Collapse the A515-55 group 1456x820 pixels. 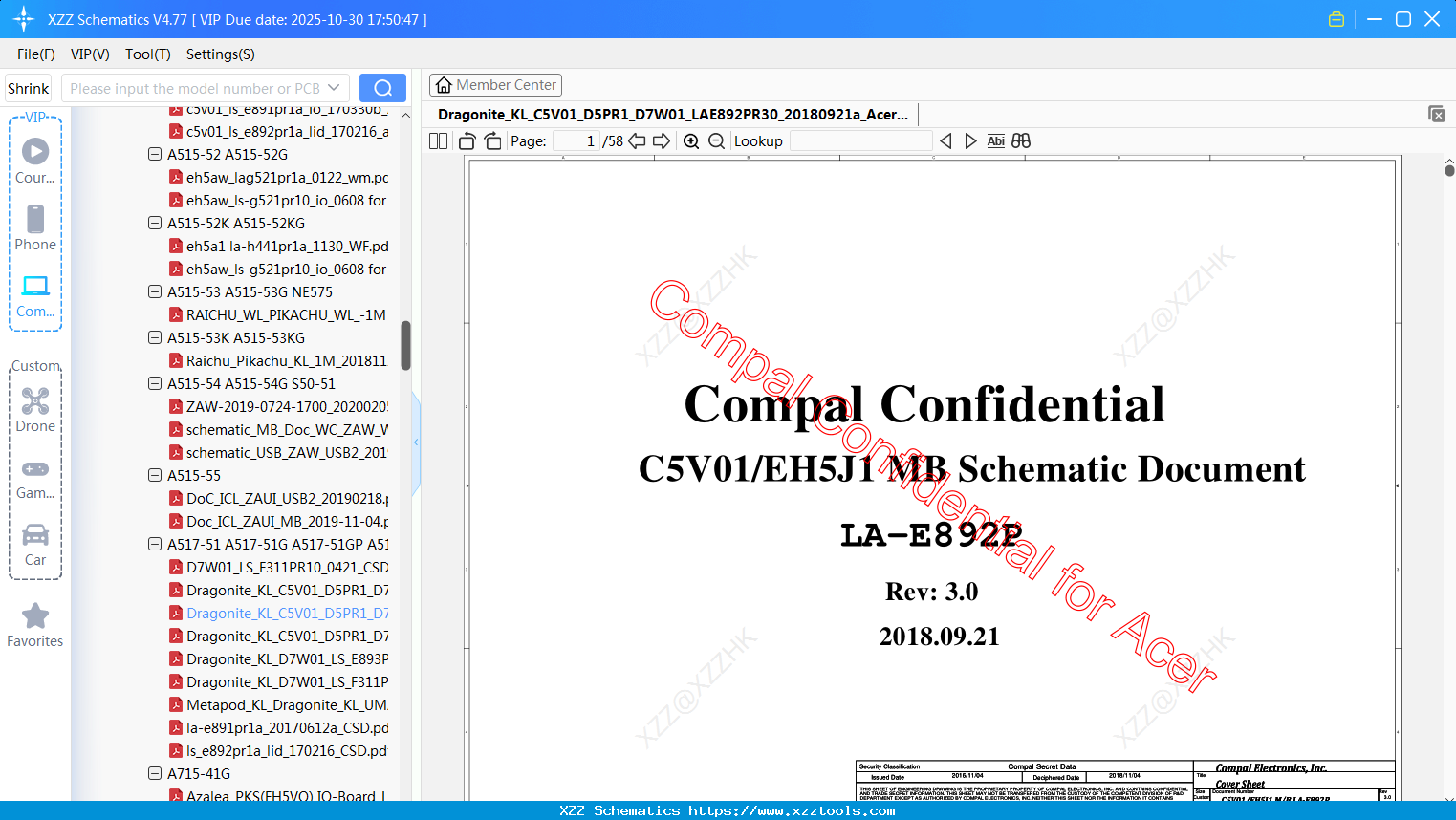[155, 475]
